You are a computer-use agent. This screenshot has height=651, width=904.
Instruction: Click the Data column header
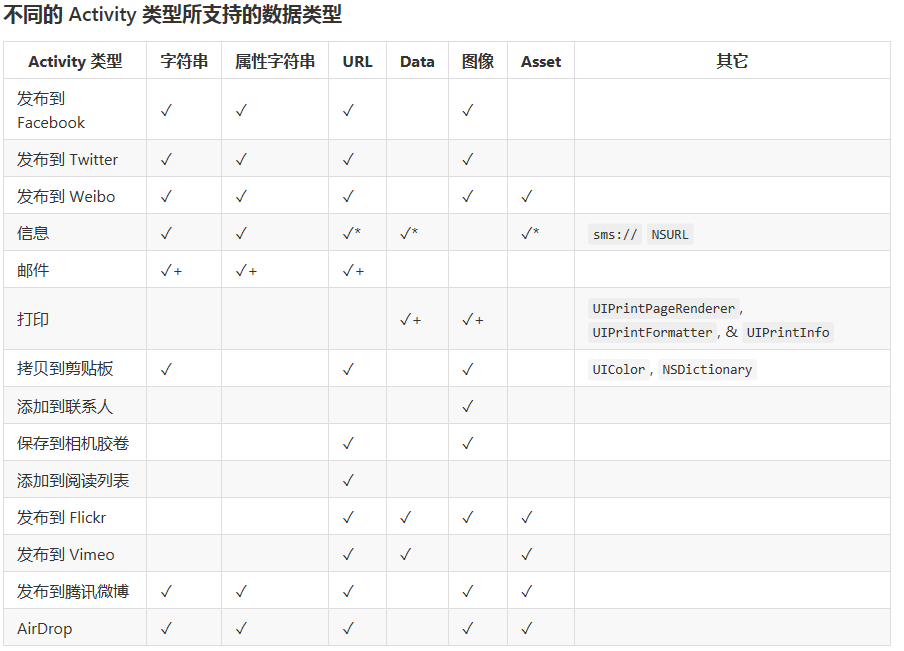click(x=417, y=62)
